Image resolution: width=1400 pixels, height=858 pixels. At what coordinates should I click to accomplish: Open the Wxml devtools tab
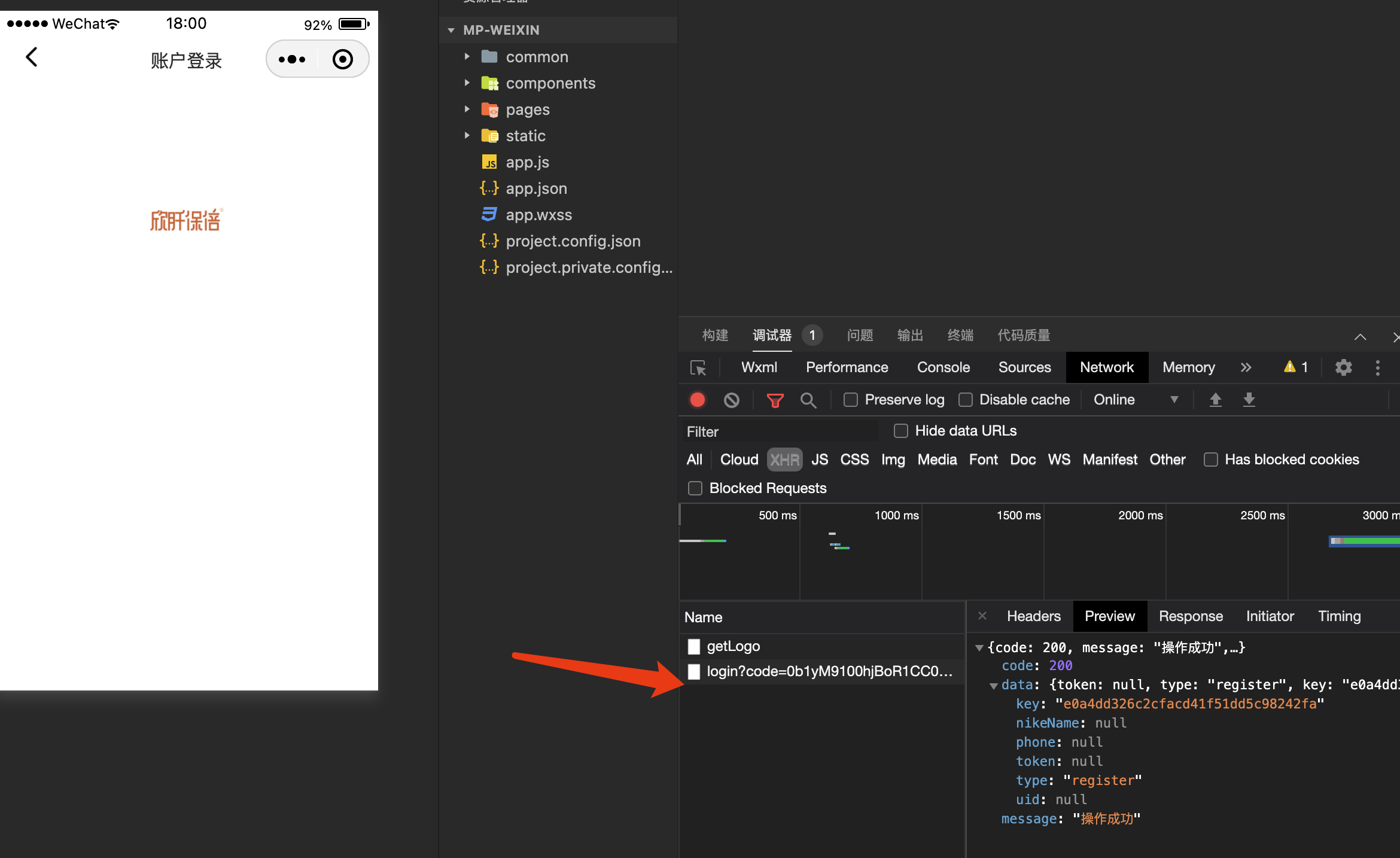(x=759, y=367)
